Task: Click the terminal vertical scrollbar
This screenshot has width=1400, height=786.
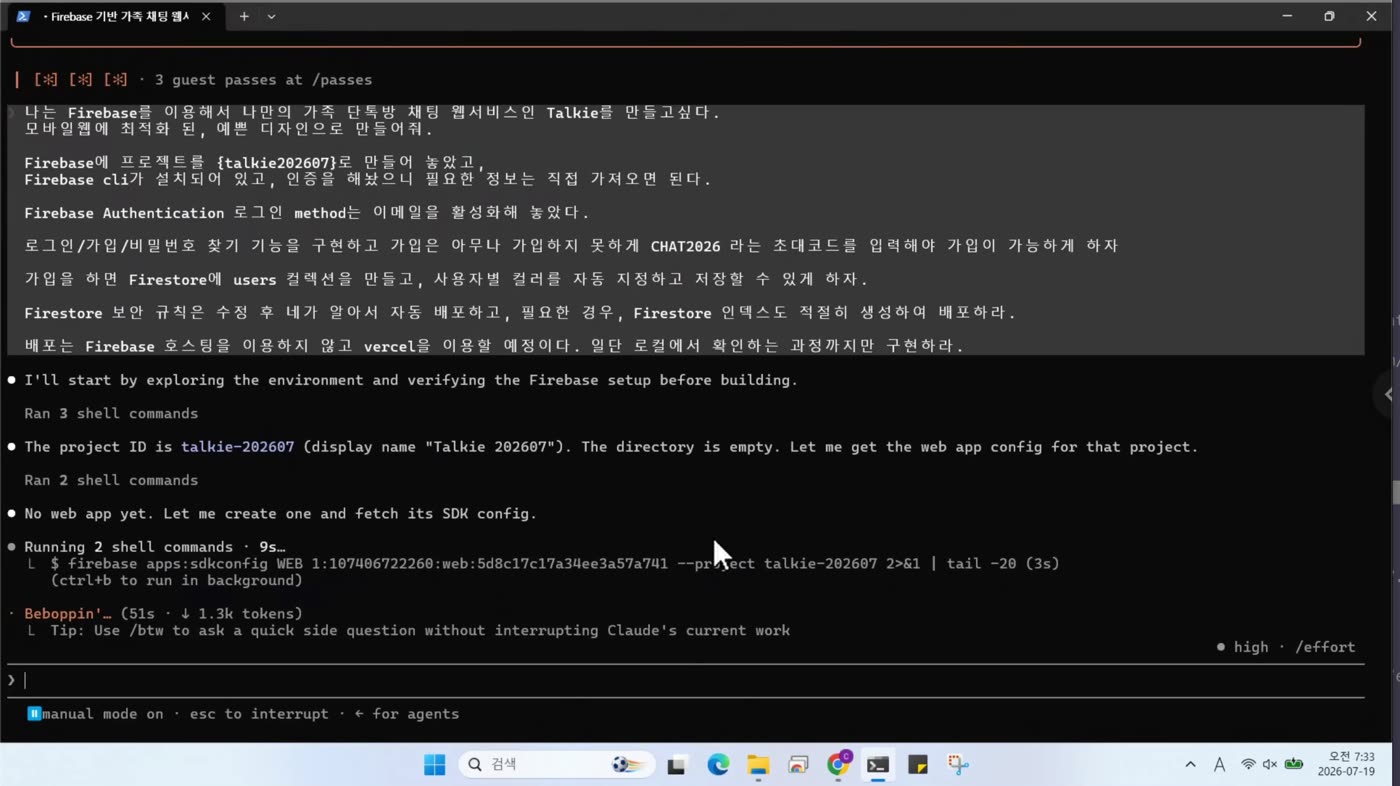Action: tap(1395, 493)
